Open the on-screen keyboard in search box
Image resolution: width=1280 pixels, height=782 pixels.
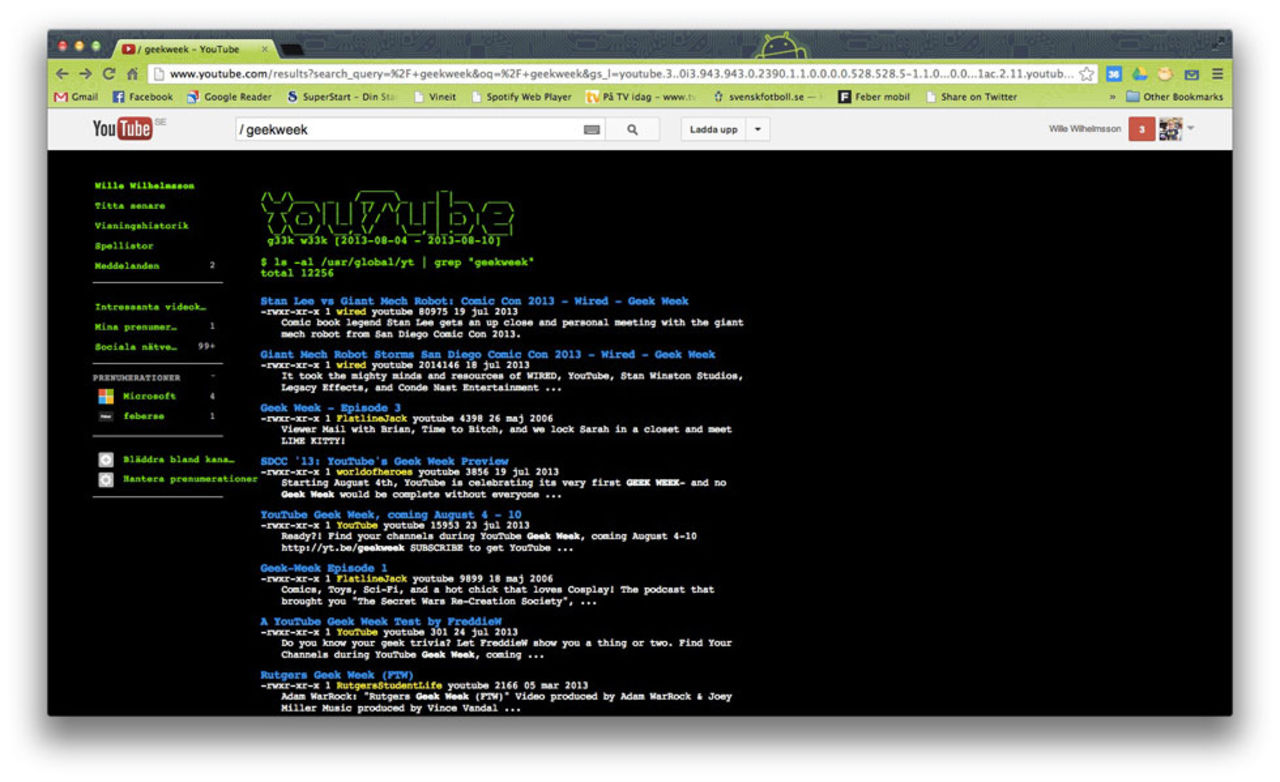(x=592, y=130)
